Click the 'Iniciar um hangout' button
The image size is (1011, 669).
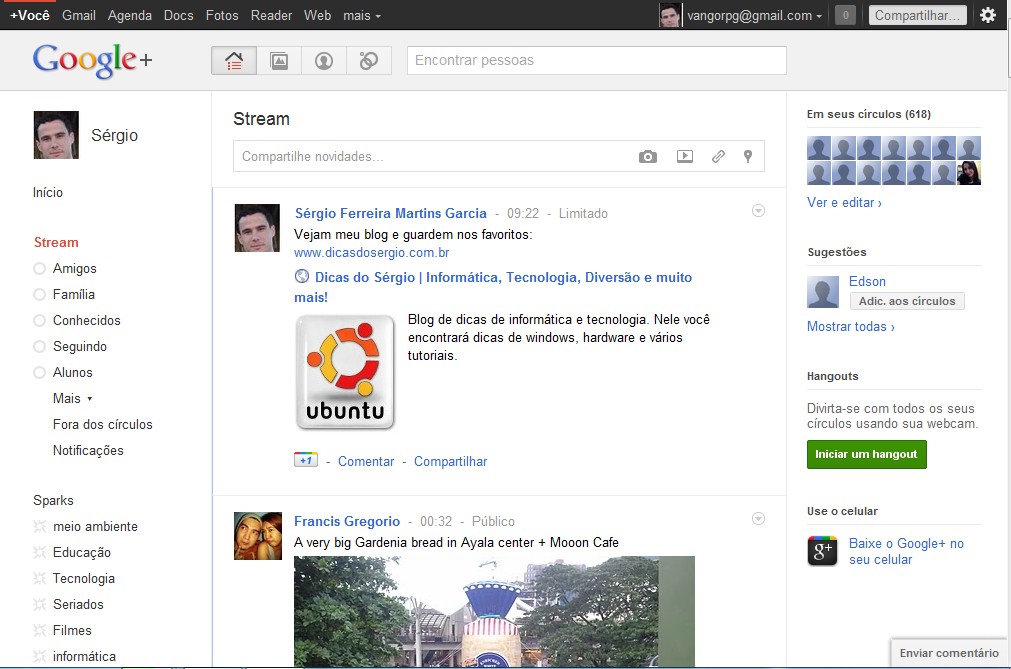pyautogui.click(x=866, y=454)
